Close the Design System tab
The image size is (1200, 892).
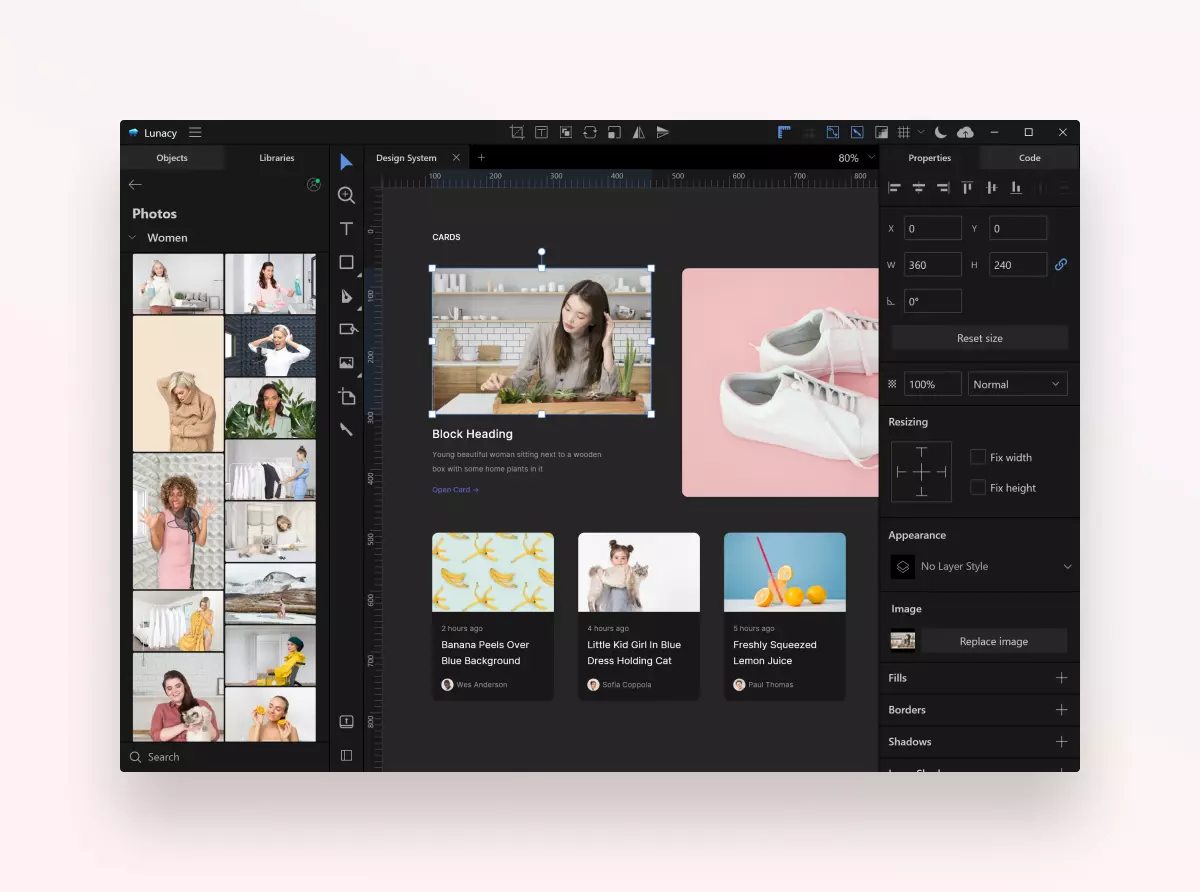456,158
